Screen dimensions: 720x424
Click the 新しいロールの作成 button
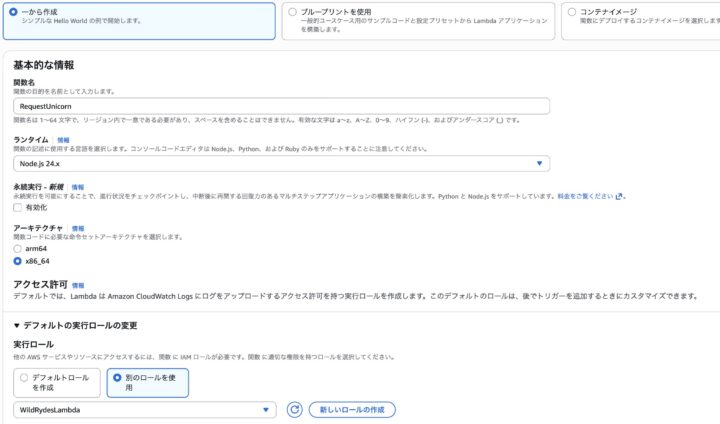[x=352, y=409]
